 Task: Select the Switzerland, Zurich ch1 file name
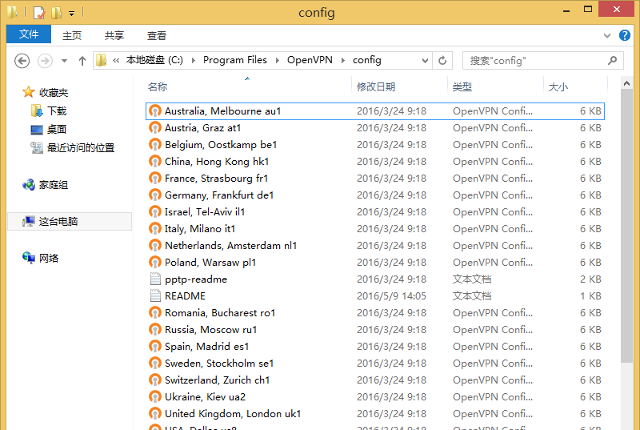coord(217,380)
